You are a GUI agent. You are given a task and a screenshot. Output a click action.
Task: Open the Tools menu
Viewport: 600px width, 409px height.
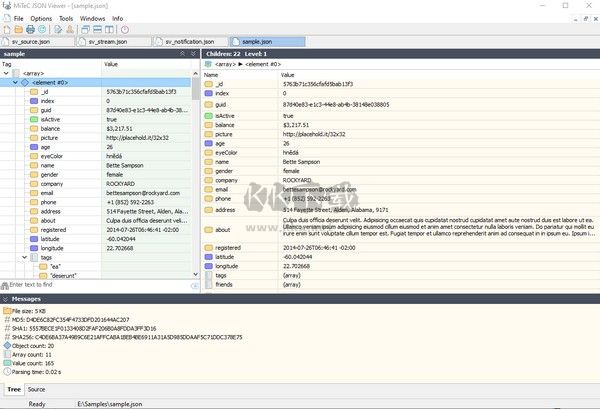coord(66,18)
